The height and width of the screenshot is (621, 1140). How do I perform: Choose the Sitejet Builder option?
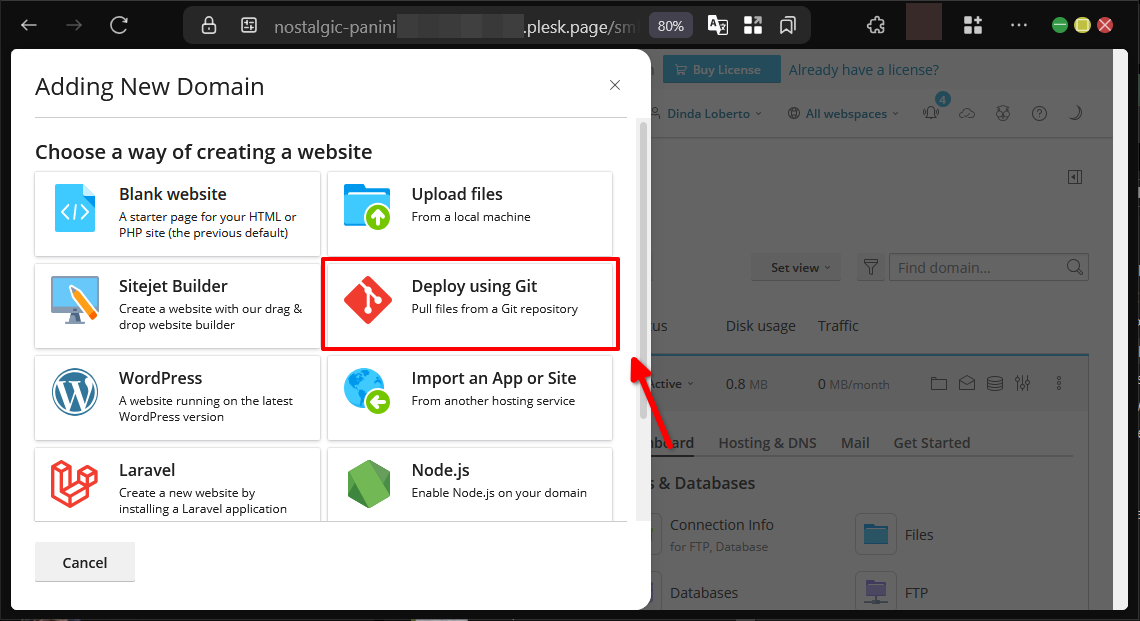pyautogui.click(x=177, y=304)
